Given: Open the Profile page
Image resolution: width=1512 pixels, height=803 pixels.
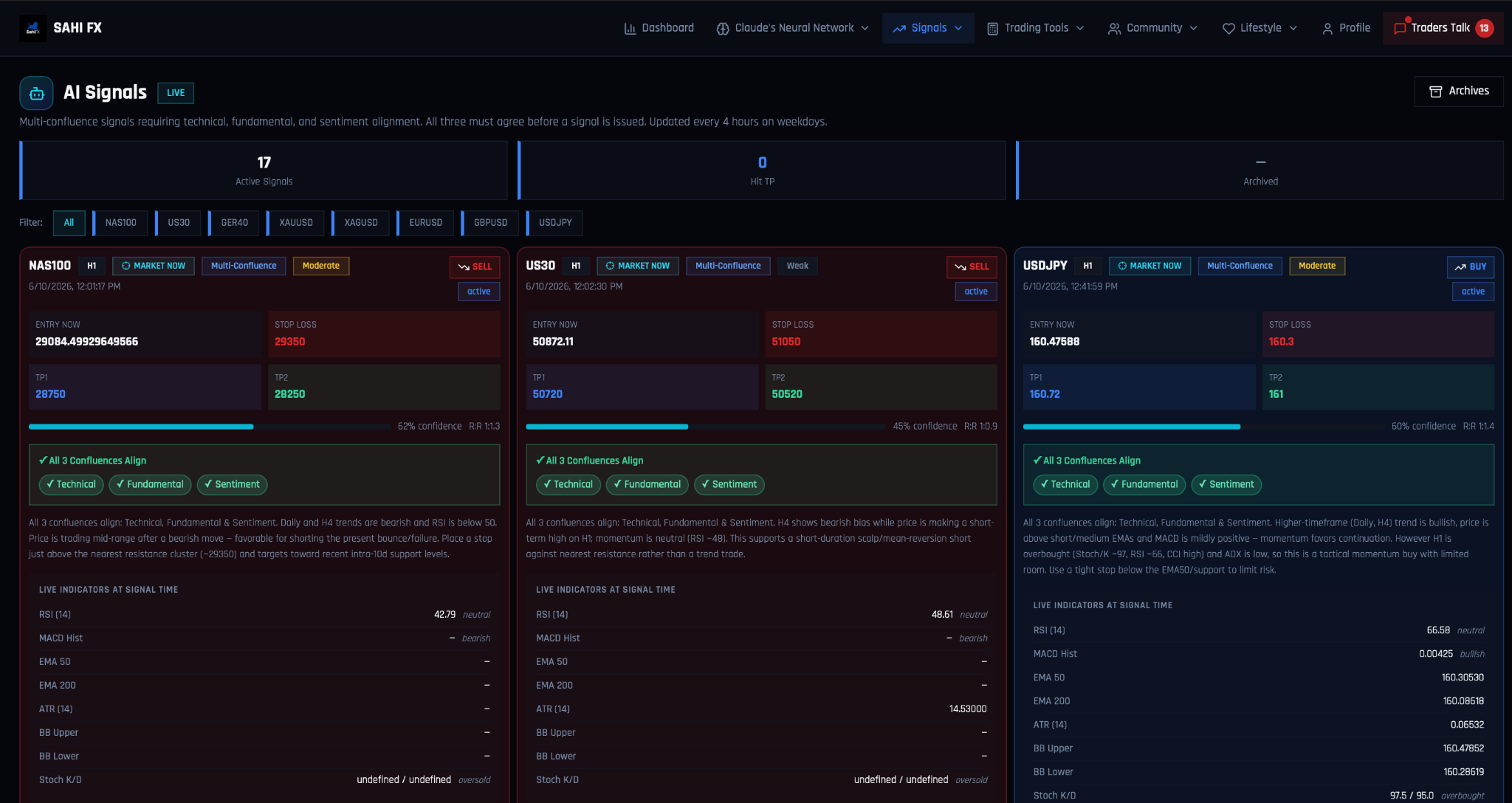Looking at the screenshot, I should pos(1346,29).
